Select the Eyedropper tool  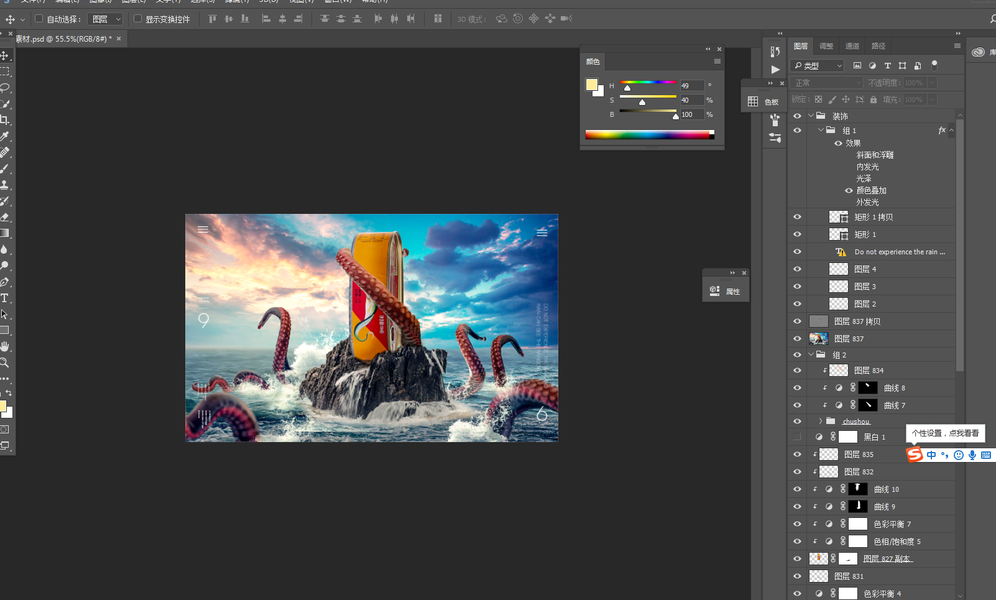[5, 136]
